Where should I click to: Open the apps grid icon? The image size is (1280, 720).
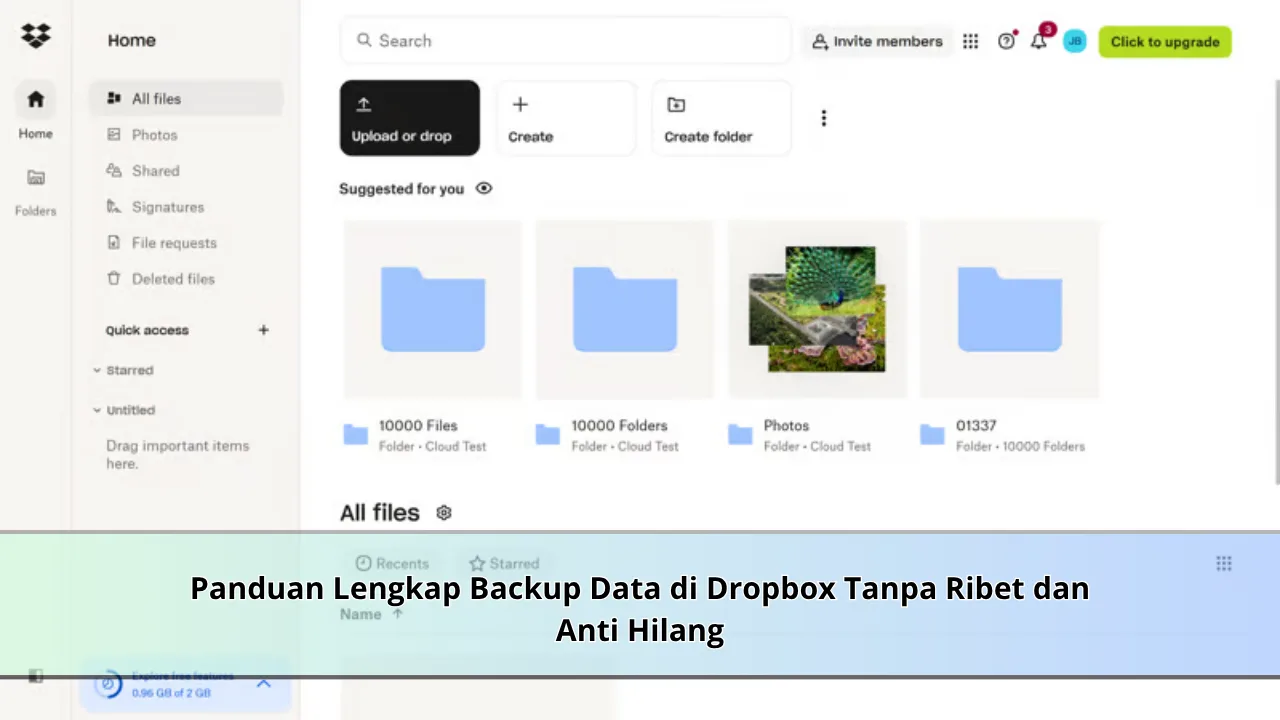coord(970,41)
